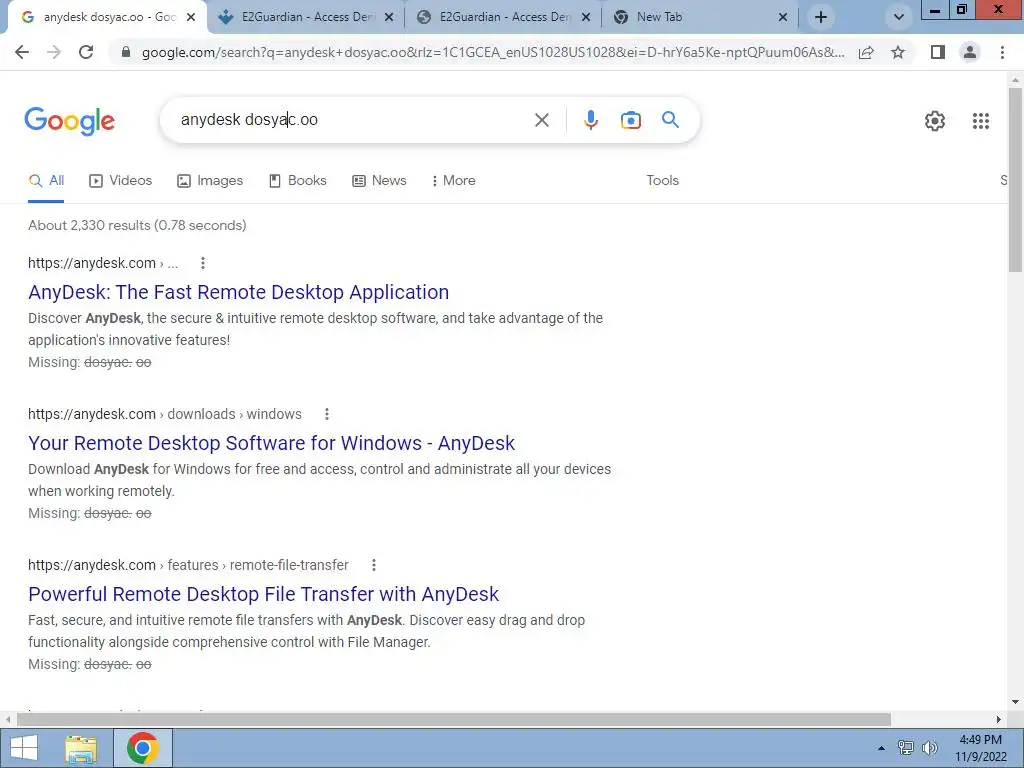Close the anydesk dosyac.oo tab
The height and width of the screenshot is (768, 1024).
[191, 17]
